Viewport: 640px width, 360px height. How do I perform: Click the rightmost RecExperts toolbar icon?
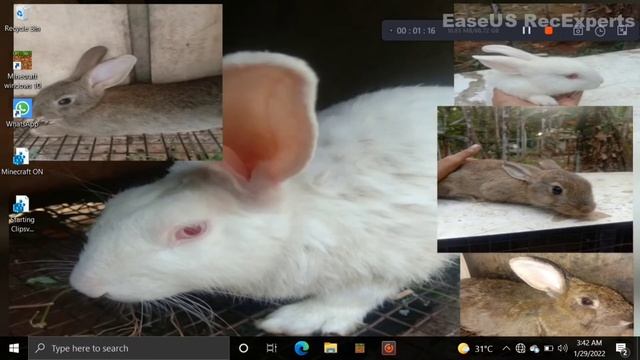pos(622,30)
